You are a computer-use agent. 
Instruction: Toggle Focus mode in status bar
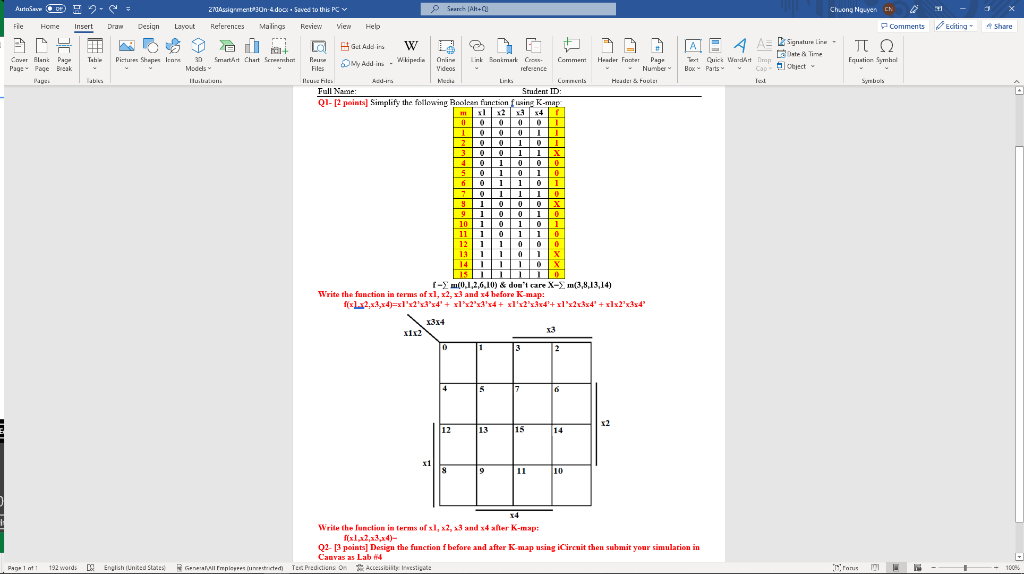[846, 567]
